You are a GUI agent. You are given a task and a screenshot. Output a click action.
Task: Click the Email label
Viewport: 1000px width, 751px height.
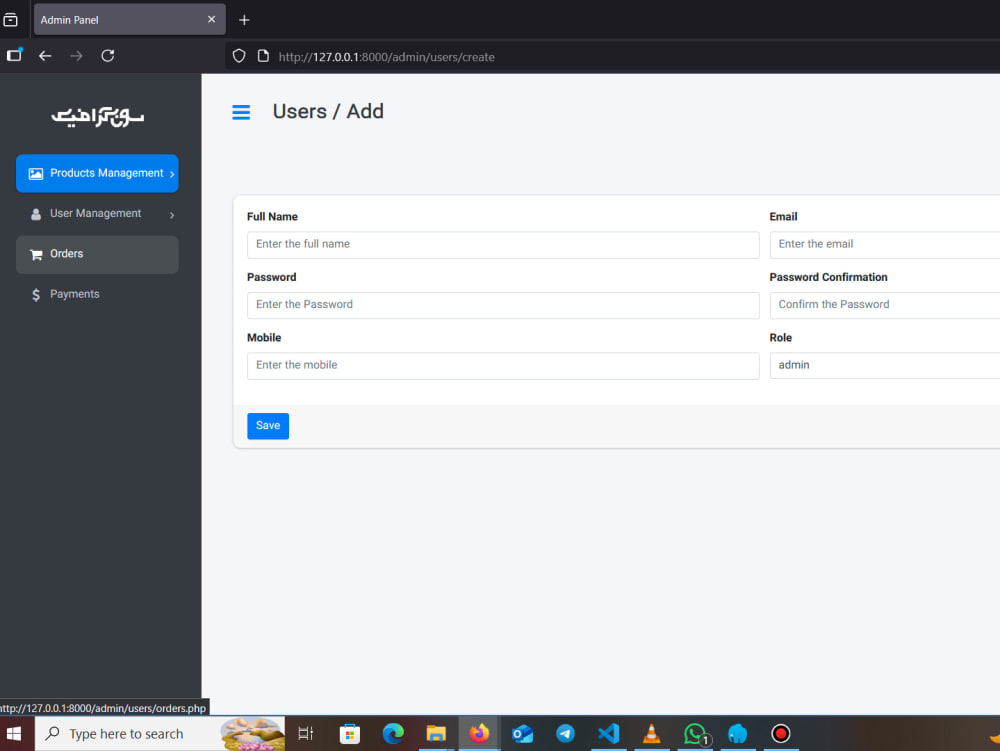coord(783,217)
